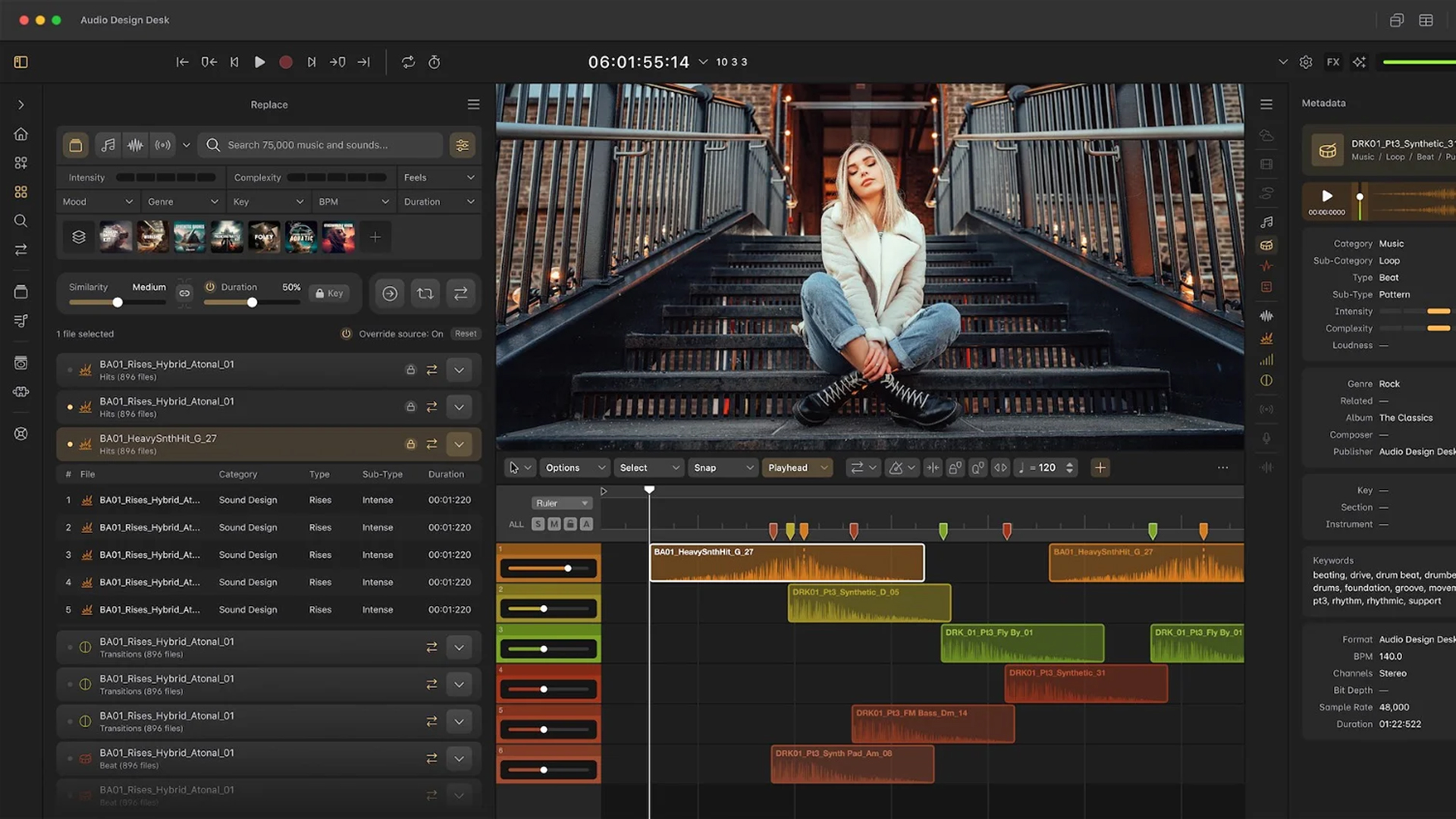Click the Reset button
The height and width of the screenshot is (819, 1456).
[x=466, y=334]
